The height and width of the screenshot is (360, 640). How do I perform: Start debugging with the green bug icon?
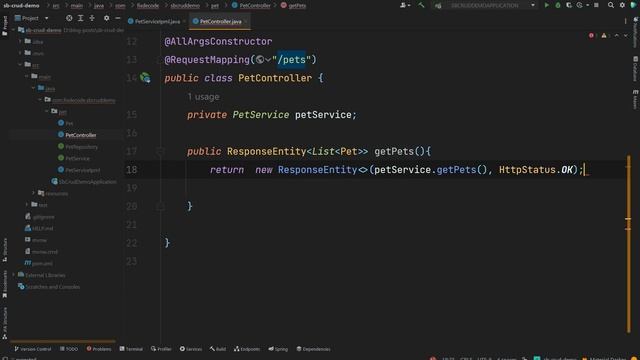pos(558,5)
